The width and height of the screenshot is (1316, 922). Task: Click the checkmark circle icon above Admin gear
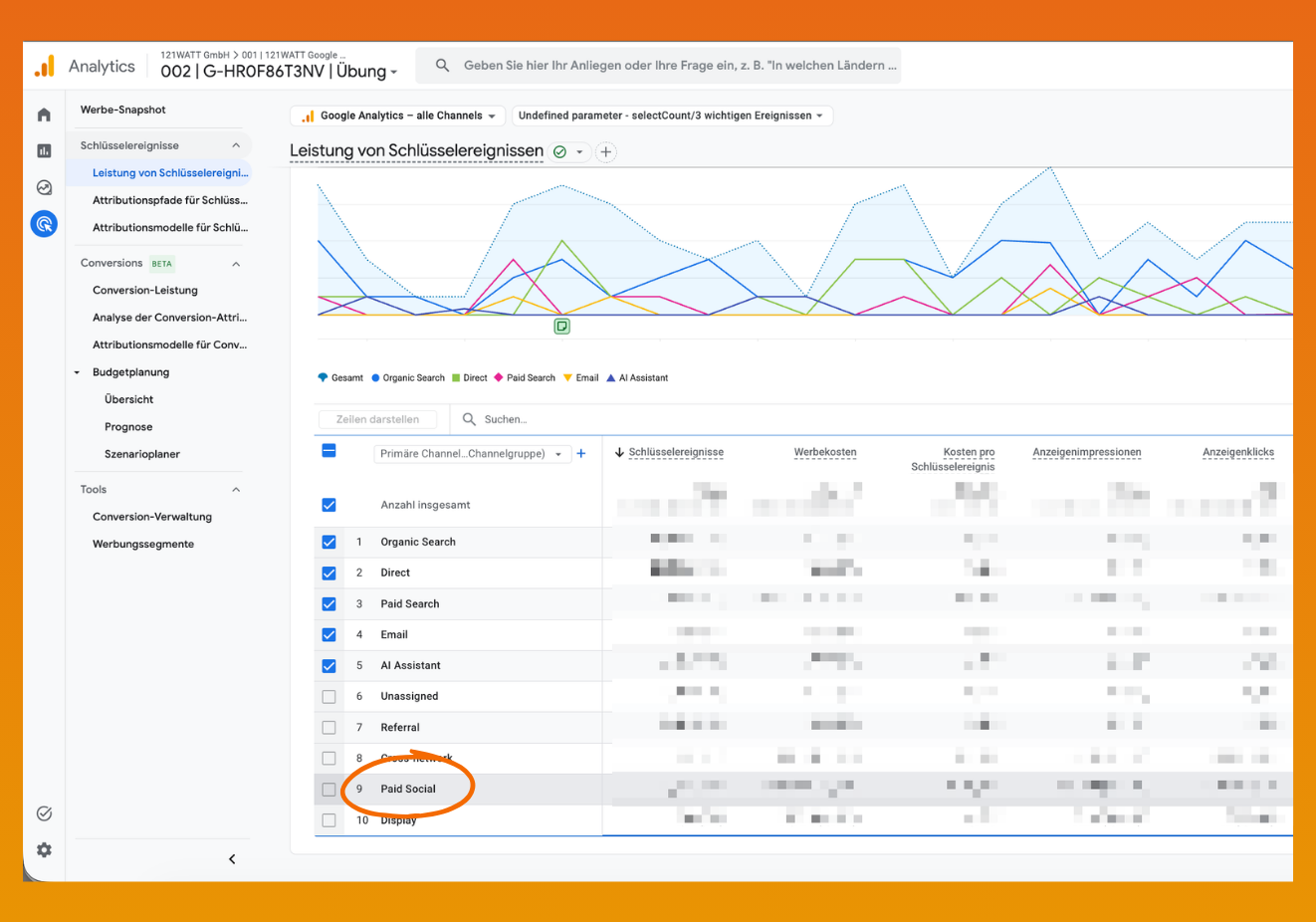[44, 813]
